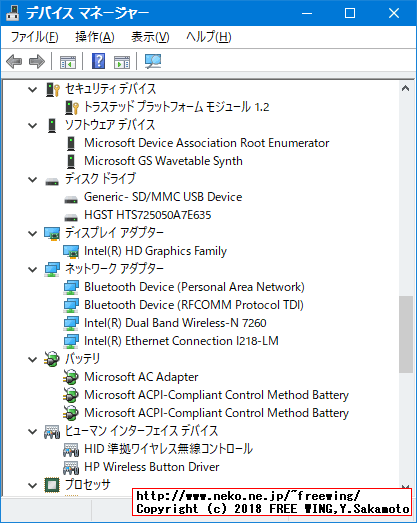Click the Generic- SD/MMC USB Device icon
This screenshot has height=523, width=417.
pyautogui.click(x=71, y=199)
